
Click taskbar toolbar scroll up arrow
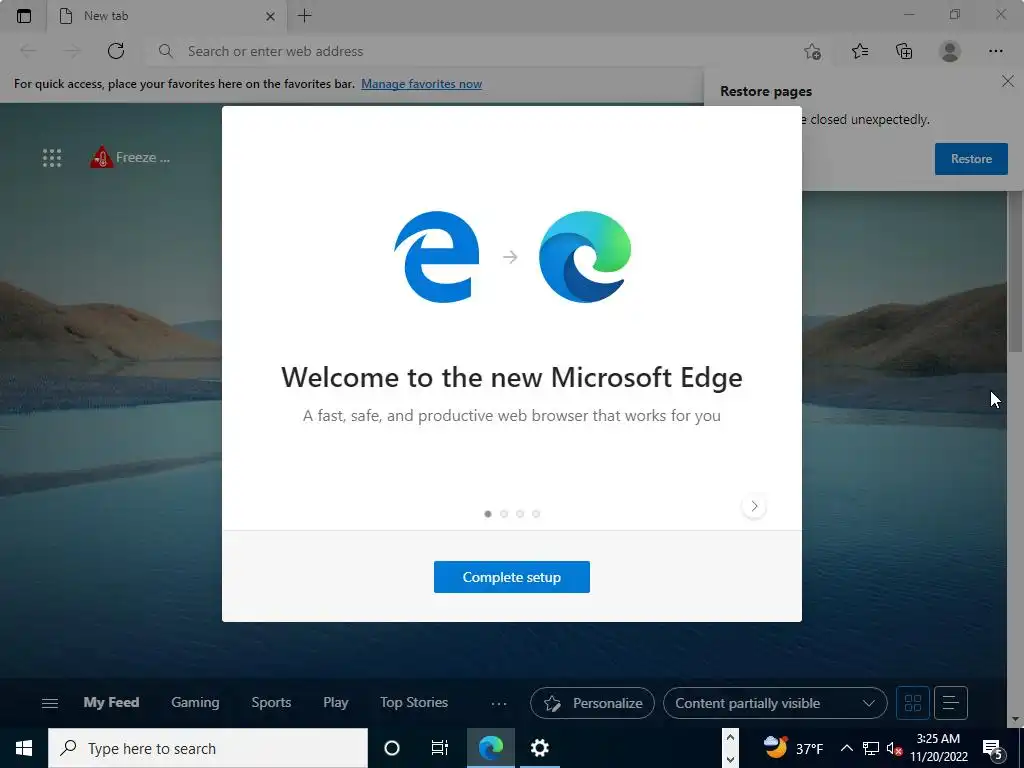(x=730, y=738)
